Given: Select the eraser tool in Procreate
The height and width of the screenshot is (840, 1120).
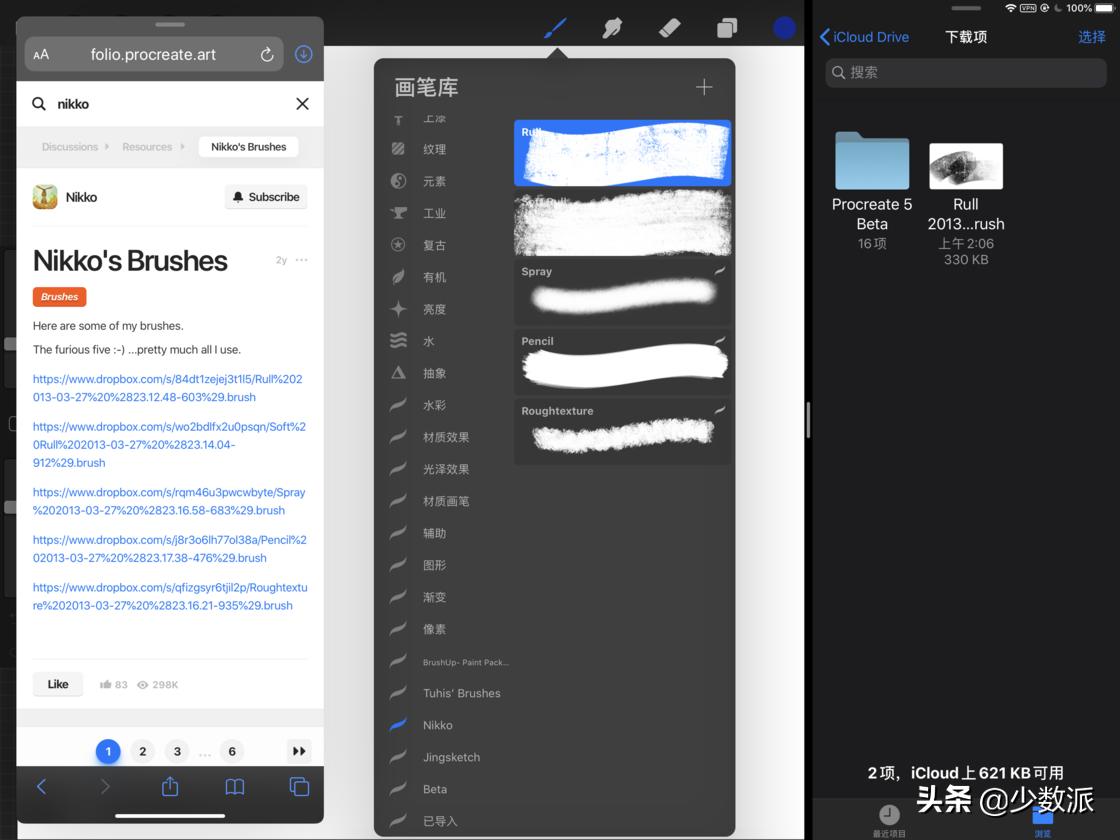Looking at the screenshot, I should pyautogui.click(x=669, y=29).
